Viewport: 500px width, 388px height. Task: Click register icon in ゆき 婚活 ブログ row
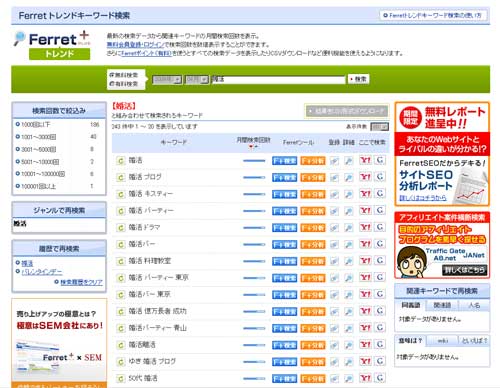334,362
